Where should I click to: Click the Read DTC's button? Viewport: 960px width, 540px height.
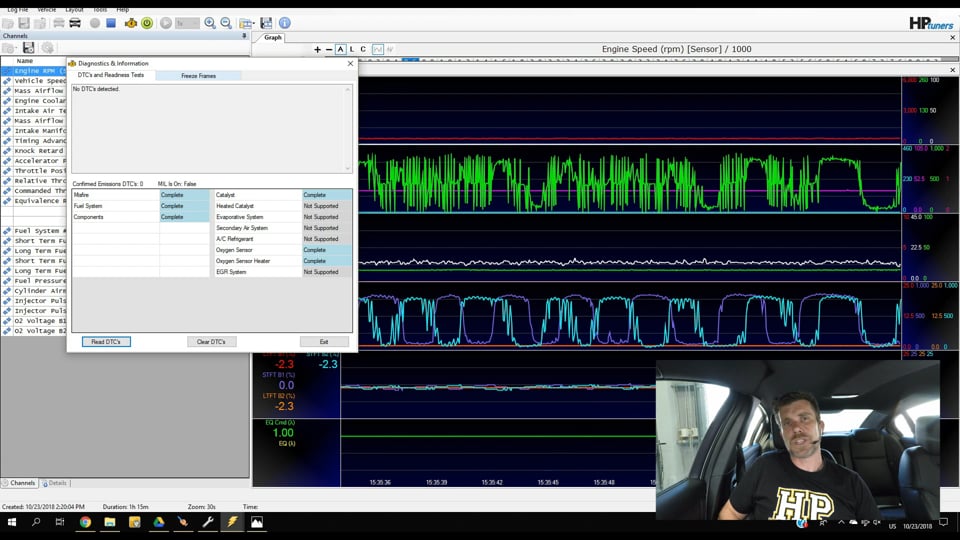(x=105, y=342)
